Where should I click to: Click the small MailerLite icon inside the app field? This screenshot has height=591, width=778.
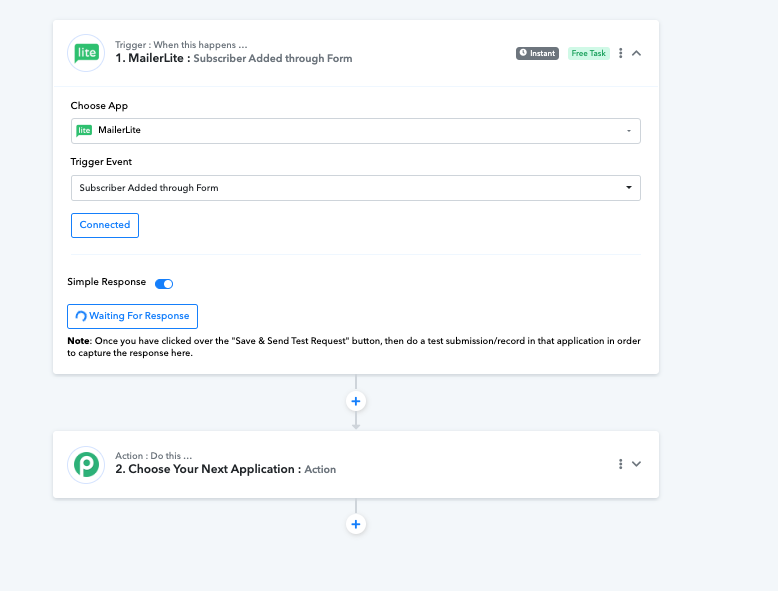84,130
